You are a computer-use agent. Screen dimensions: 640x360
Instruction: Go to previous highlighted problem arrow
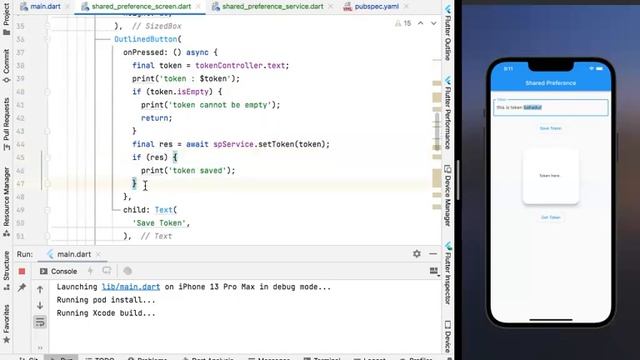pos(420,24)
